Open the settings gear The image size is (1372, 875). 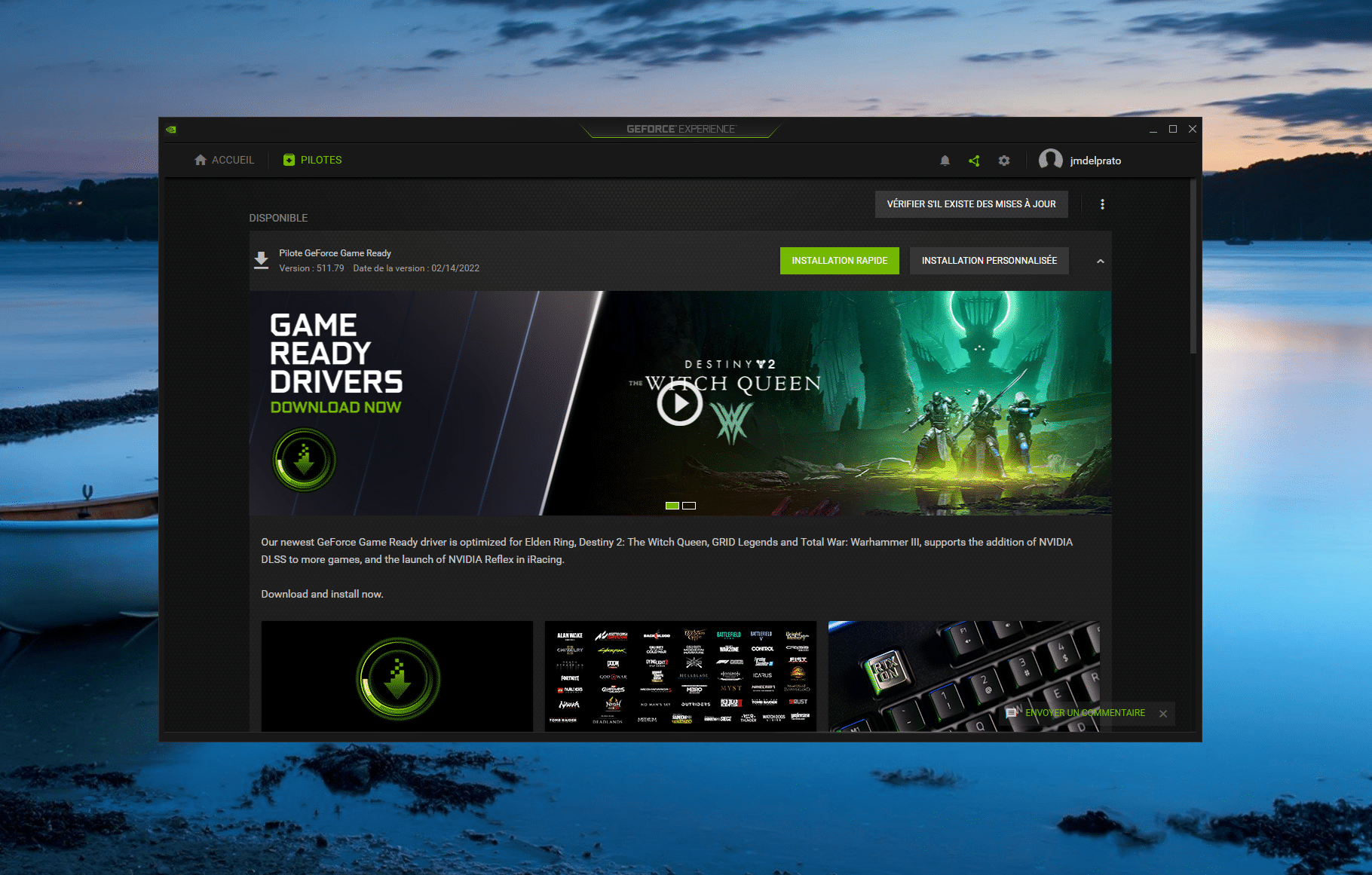(1004, 161)
